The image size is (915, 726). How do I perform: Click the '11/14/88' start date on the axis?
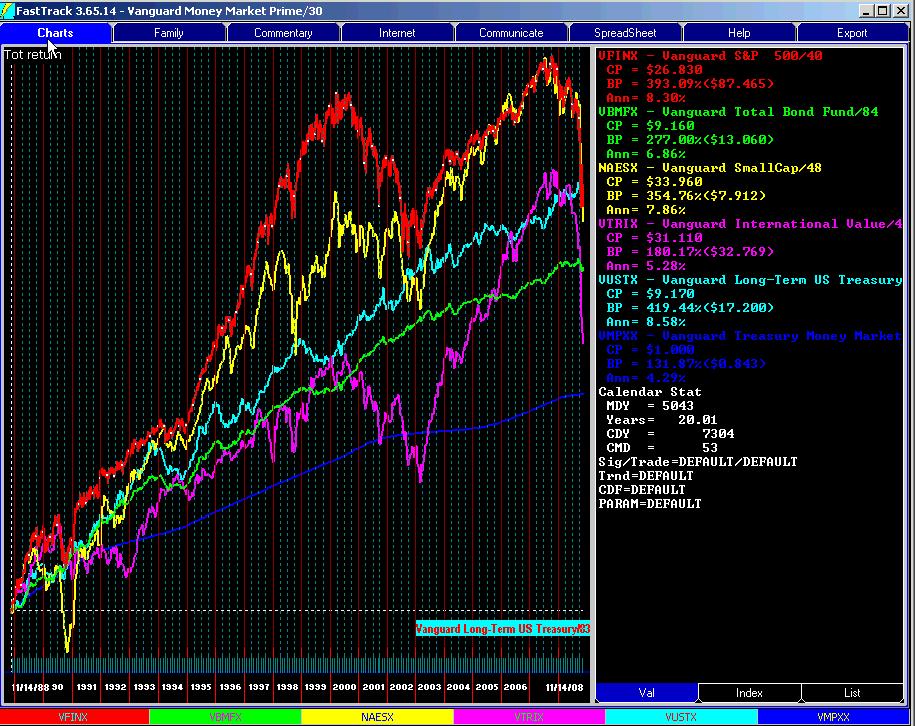pos(30,687)
